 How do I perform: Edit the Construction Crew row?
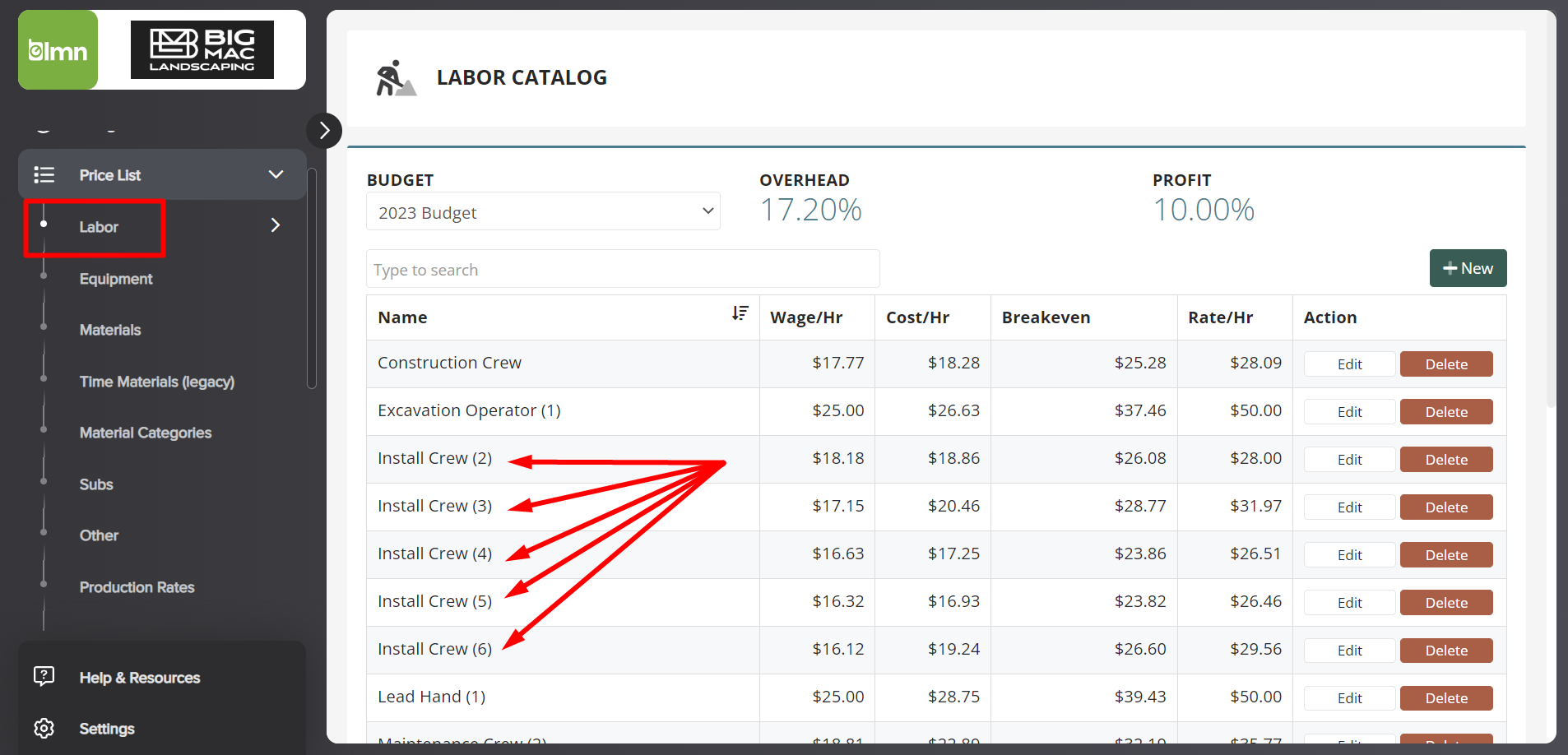(x=1349, y=364)
